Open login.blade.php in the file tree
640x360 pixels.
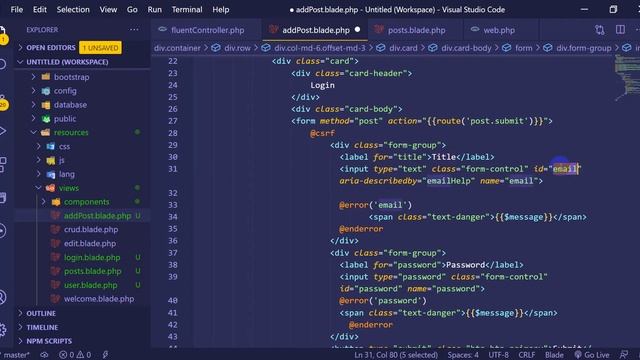[x=92, y=258]
